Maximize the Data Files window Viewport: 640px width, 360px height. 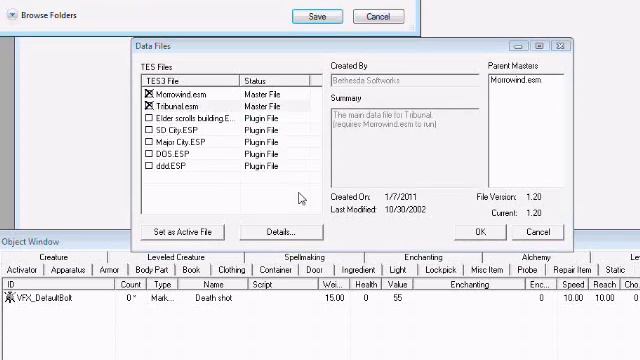[539, 46]
